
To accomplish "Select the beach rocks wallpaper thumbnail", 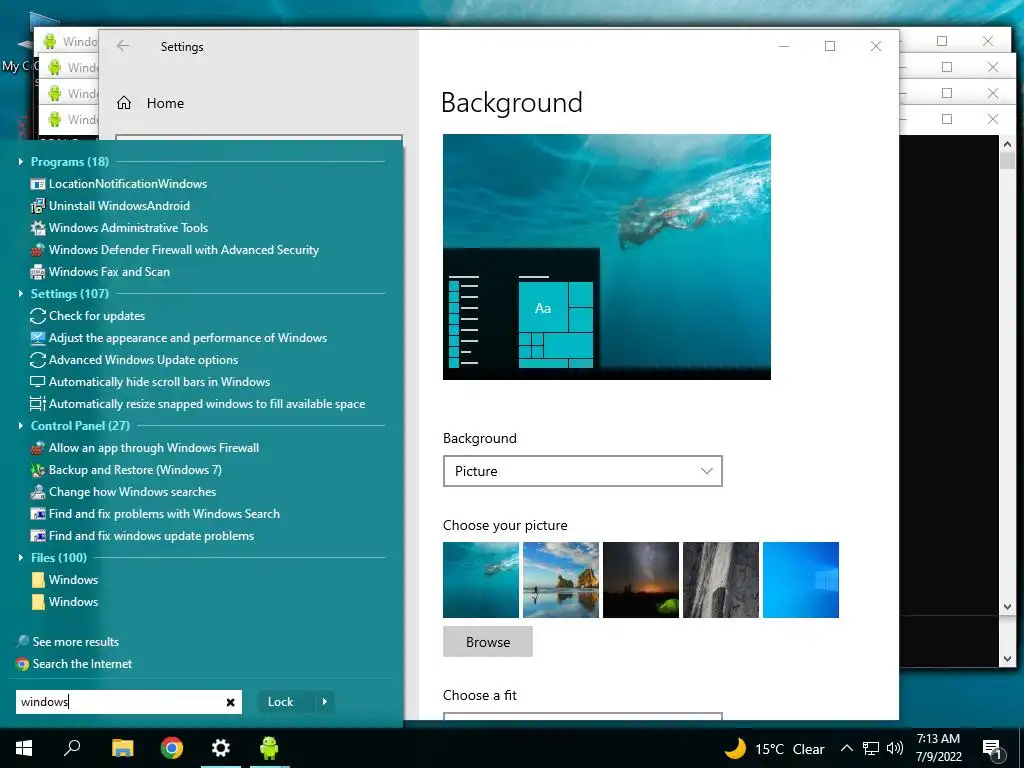I will click(x=561, y=580).
